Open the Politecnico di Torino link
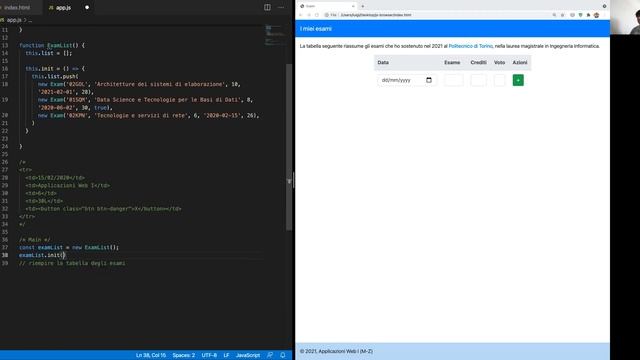The width and height of the screenshot is (640, 360). pyautogui.click(x=470, y=46)
